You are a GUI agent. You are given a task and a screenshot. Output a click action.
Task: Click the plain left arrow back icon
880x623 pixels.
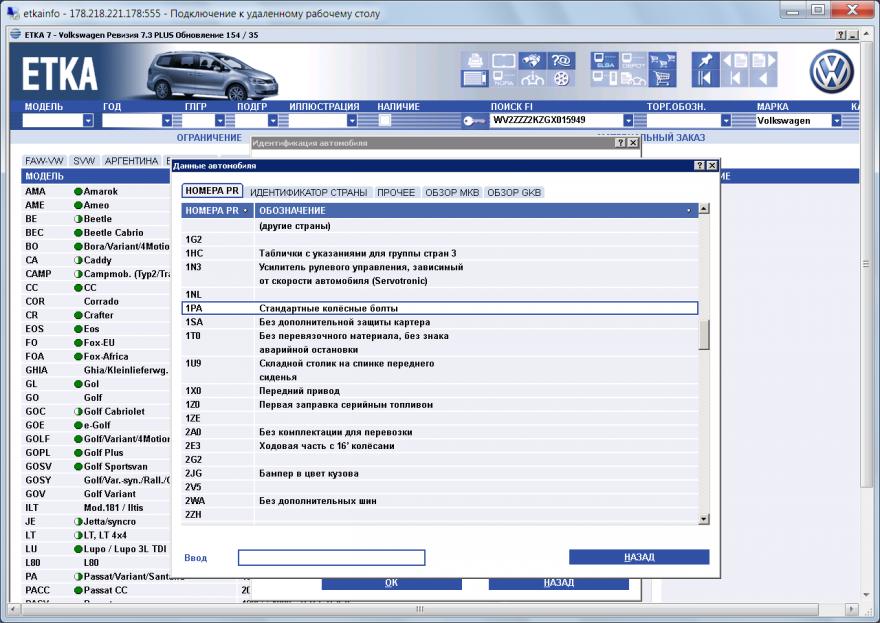coord(763,79)
